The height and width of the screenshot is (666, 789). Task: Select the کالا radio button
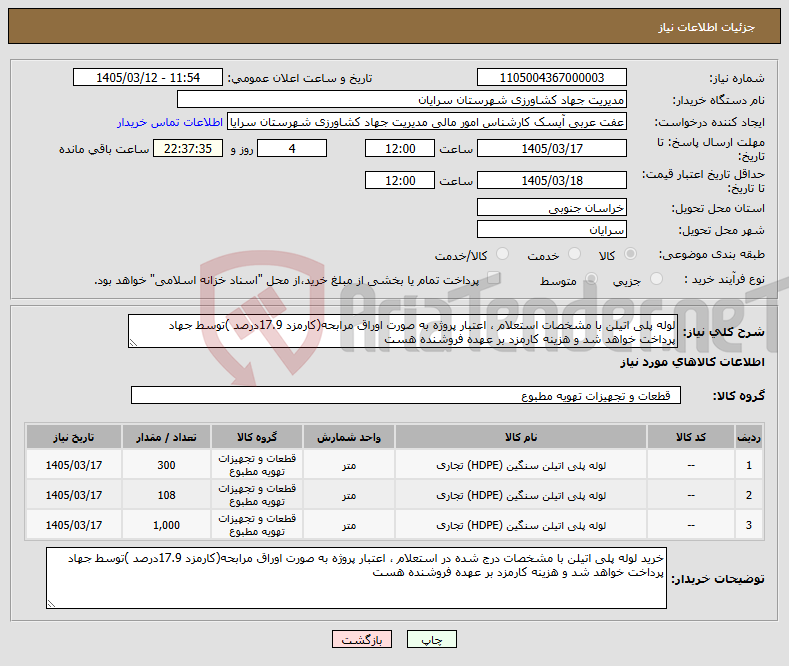[630, 255]
